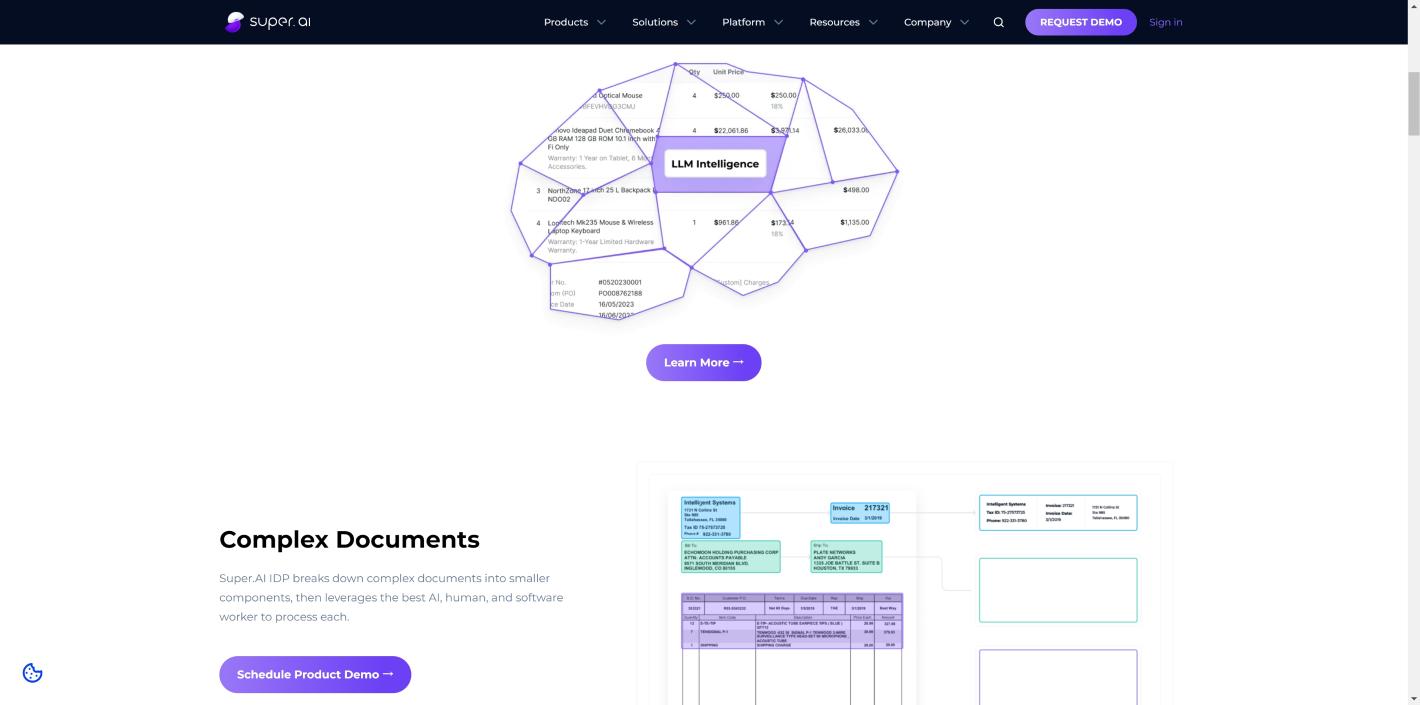Click the Learn More button

[704, 362]
